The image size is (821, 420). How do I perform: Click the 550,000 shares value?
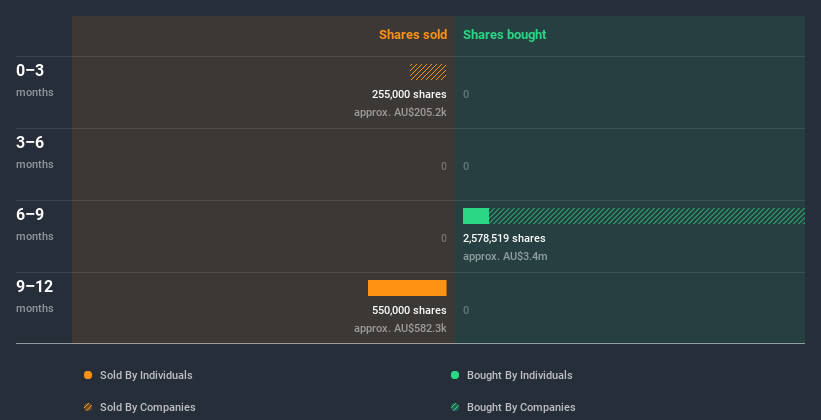[x=409, y=310]
